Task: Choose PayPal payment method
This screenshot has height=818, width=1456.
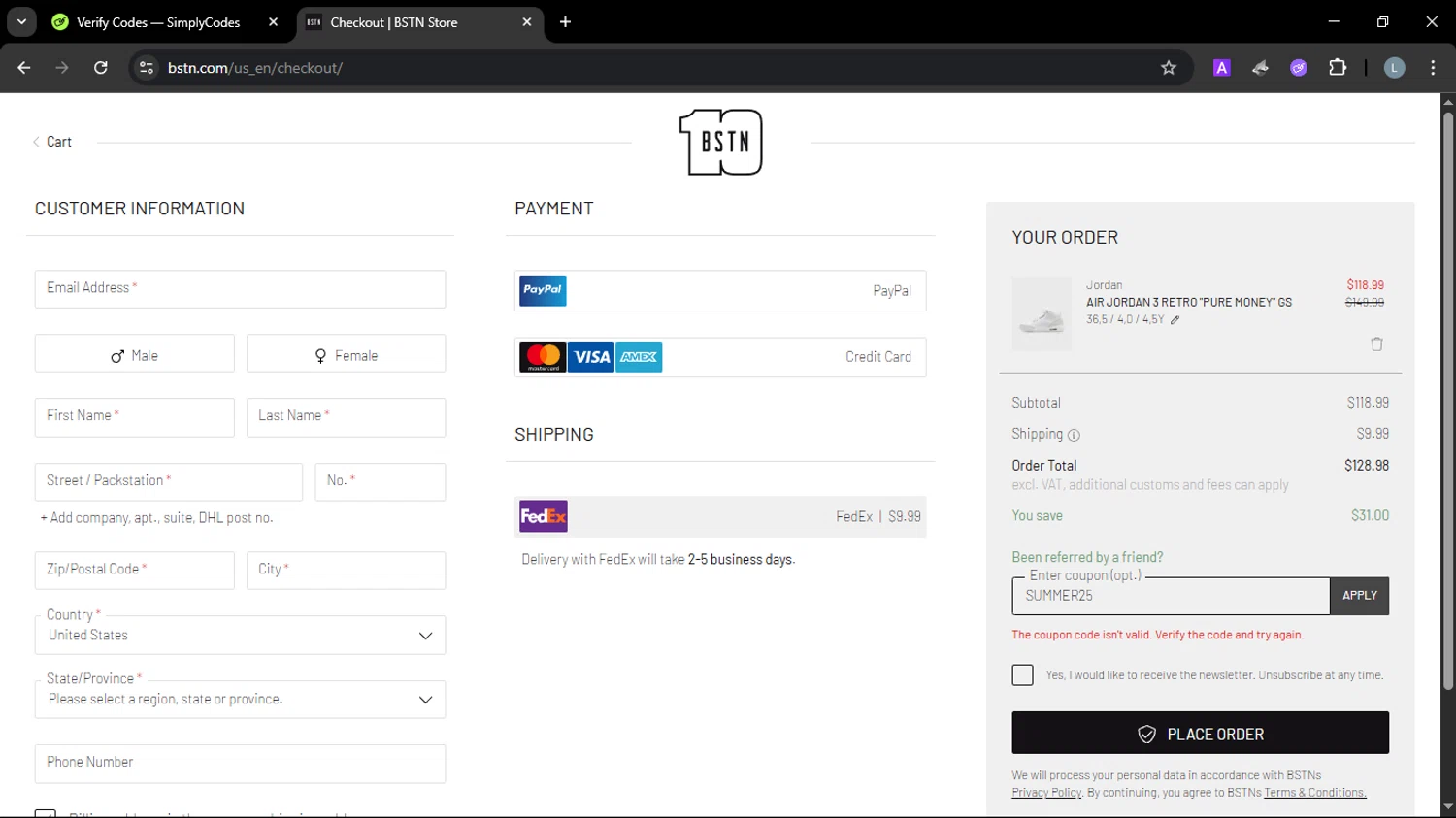Action: pyautogui.click(x=720, y=291)
